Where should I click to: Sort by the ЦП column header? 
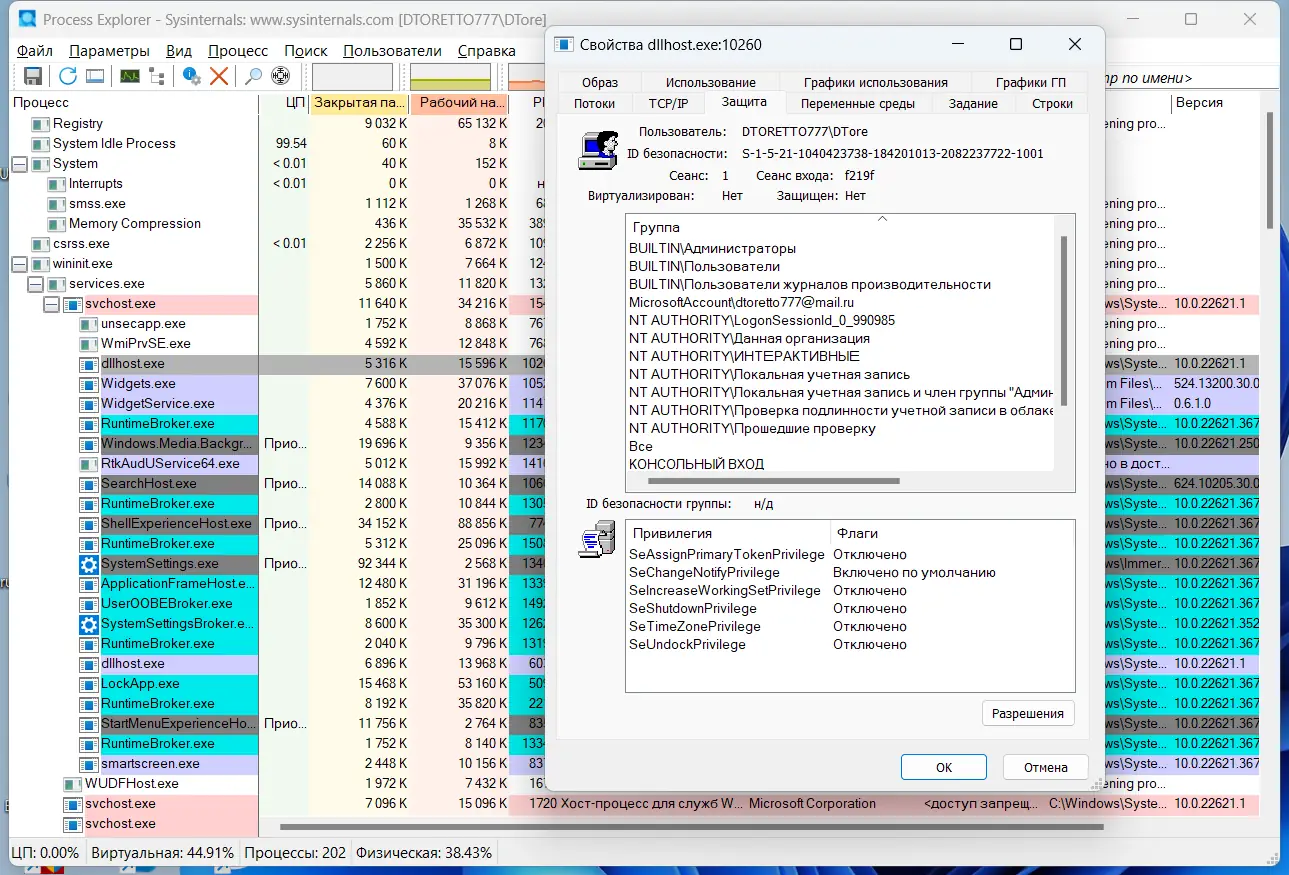click(284, 102)
